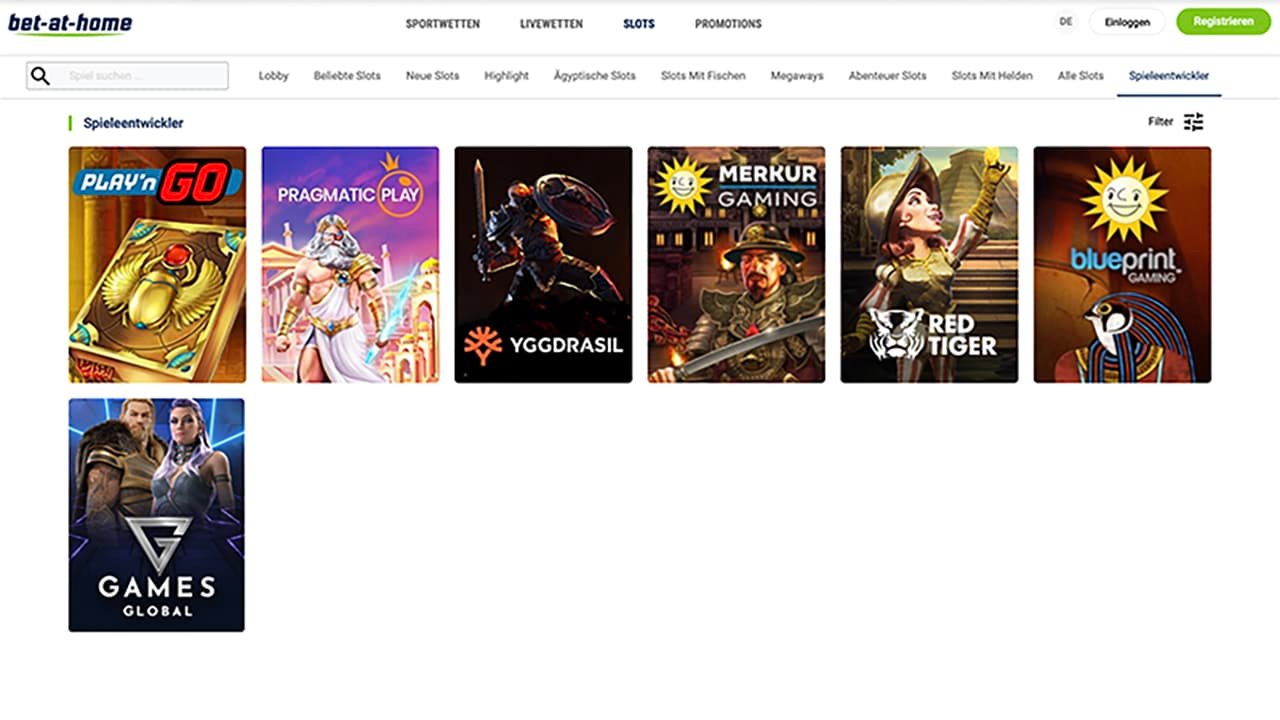Select the Pragmatic Play provider card
The width and height of the screenshot is (1280, 720).
[350, 264]
